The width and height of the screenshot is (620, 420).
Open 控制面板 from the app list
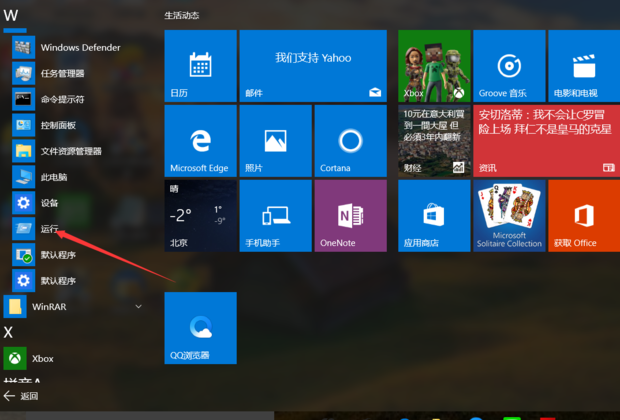pyautogui.click(x=58, y=125)
